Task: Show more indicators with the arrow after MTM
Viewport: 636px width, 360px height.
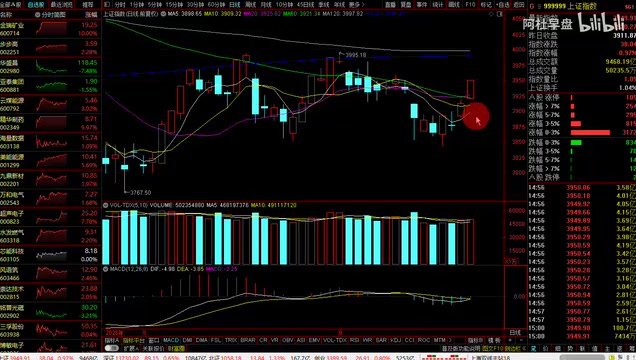Action: point(450,340)
